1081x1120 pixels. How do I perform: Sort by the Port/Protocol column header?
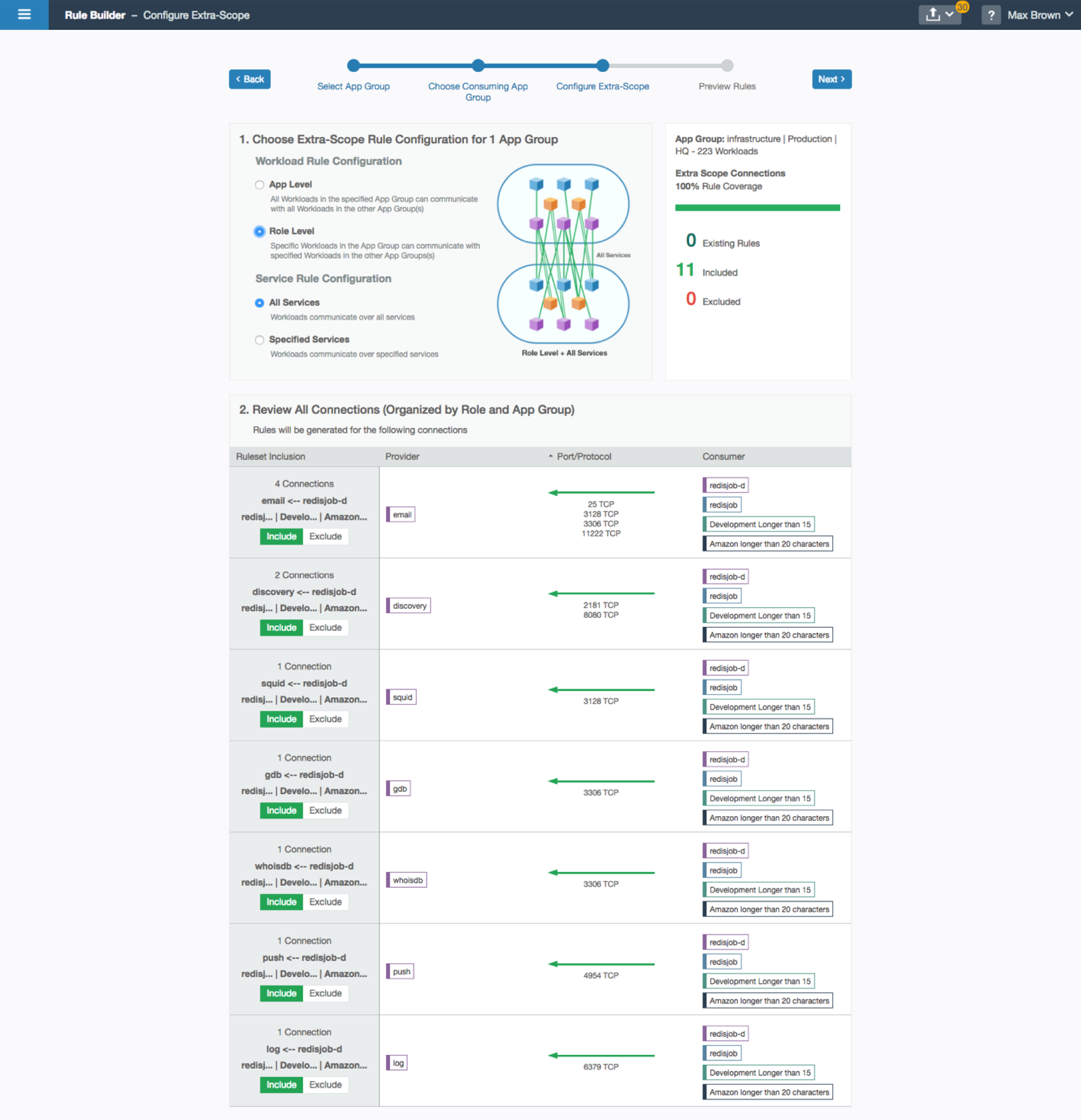click(x=583, y=457)
